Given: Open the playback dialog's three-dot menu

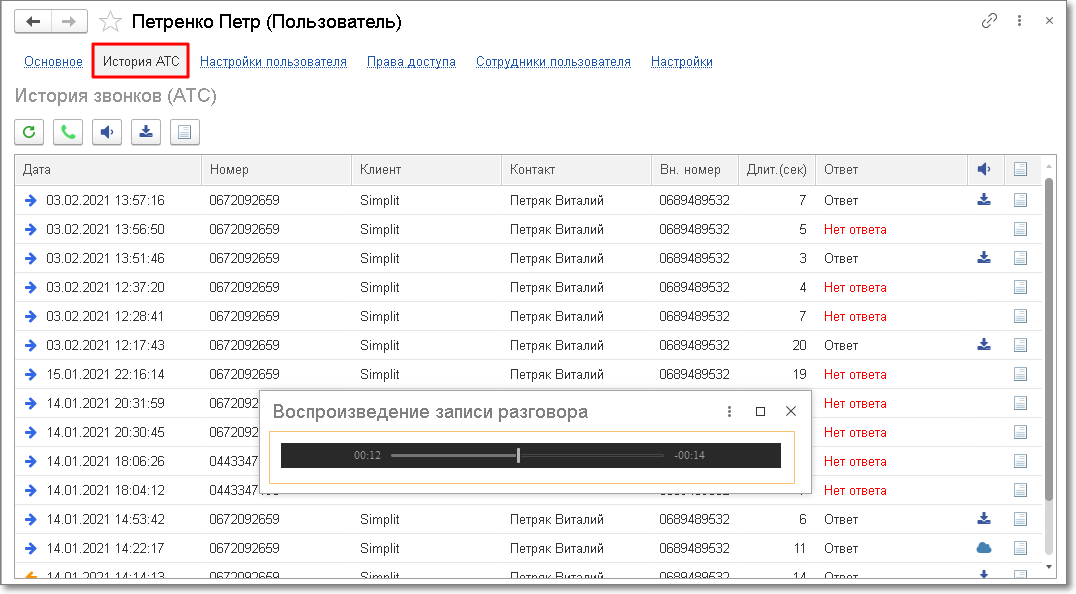Looking at the screenshot, I should click(x=729, y=411).
